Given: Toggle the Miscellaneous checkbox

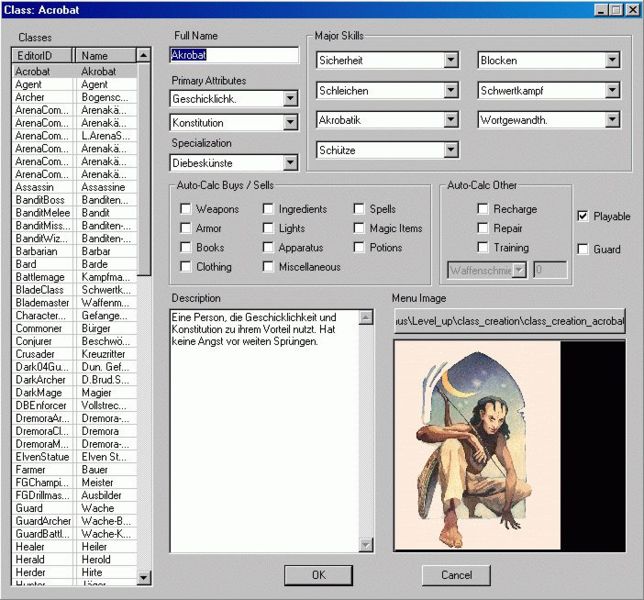Looking at the screenshot, I should coord(268,267).
